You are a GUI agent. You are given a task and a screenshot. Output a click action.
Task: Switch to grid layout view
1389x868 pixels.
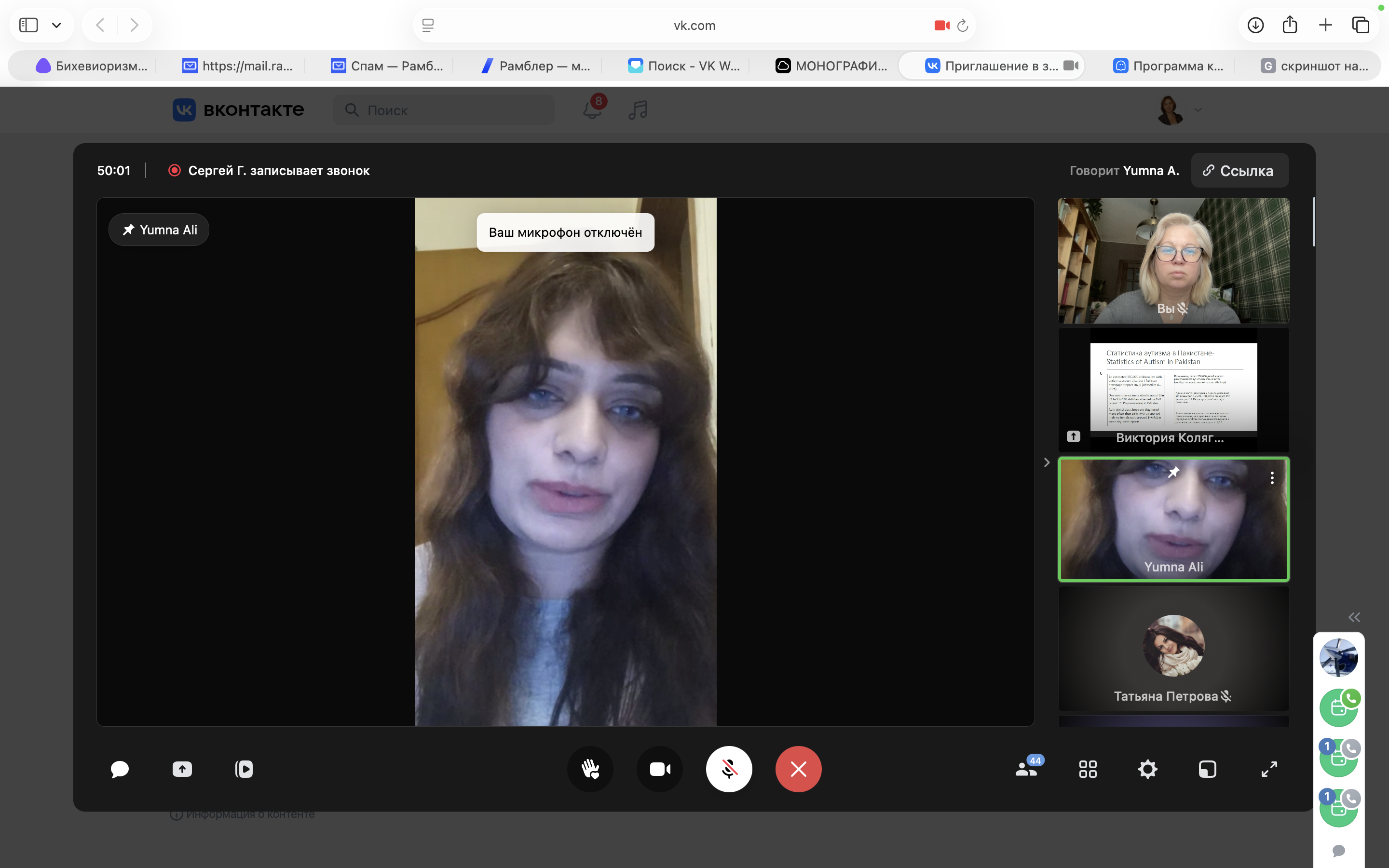point(1088,769)
